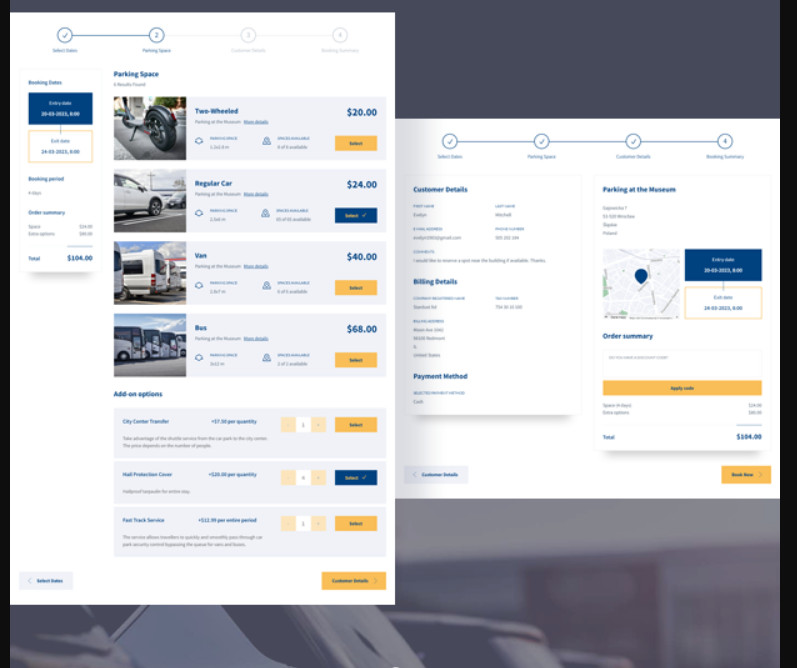Image resolution: width=797 pixels, height=668 pixels.
Task: Click the $104.00 total in left sidebar
Action: click(80, 258)
